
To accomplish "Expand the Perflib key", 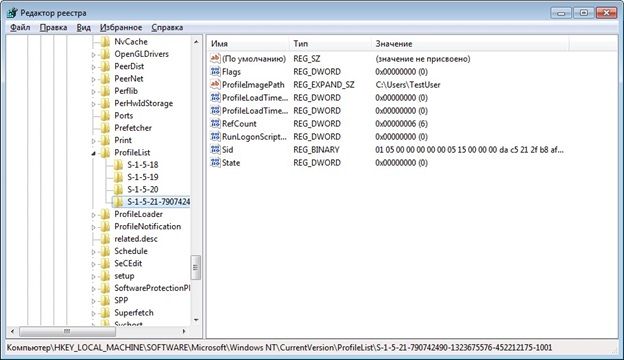I will click(x=94, y=92).
